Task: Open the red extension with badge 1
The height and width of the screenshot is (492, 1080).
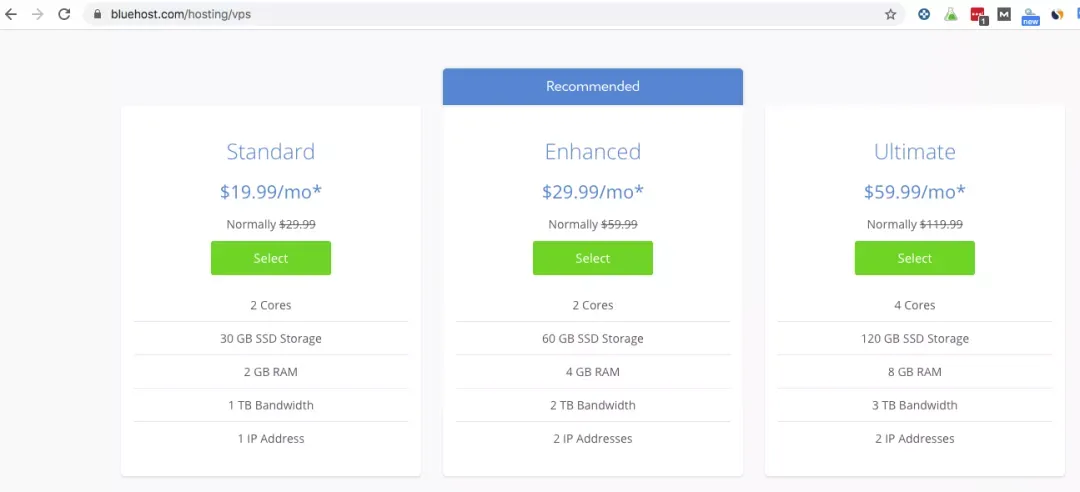Action: (x=978, y=15)
